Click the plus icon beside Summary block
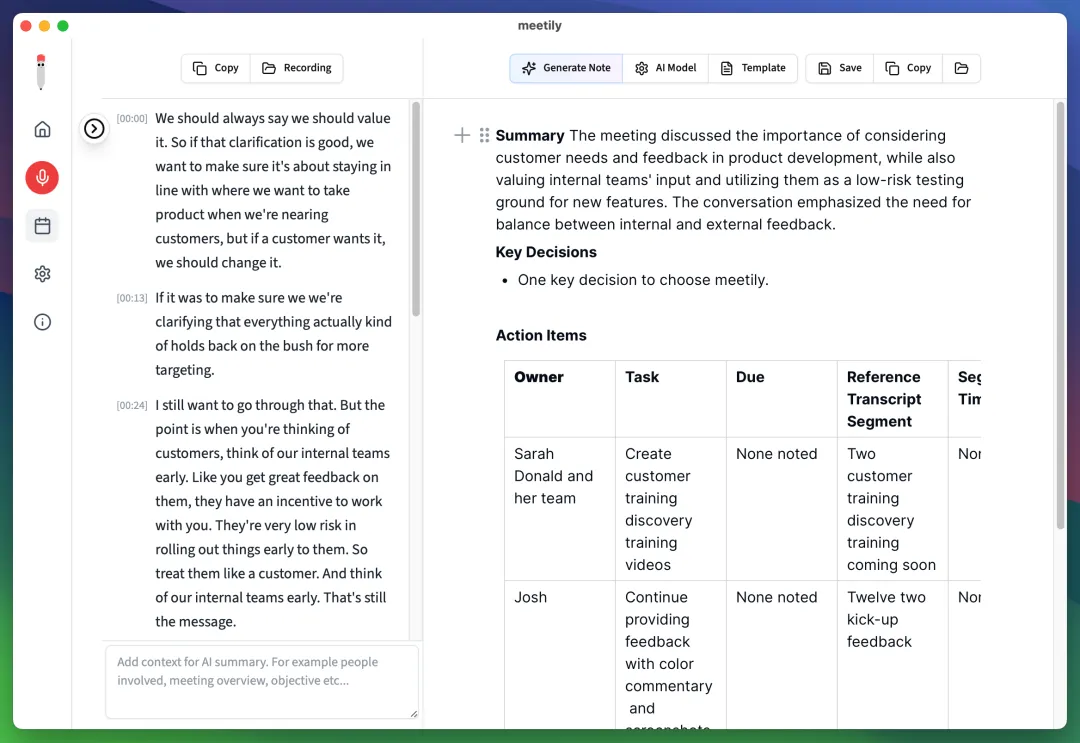This screenshot has width=1080, height=743. [x=462, y=135]
